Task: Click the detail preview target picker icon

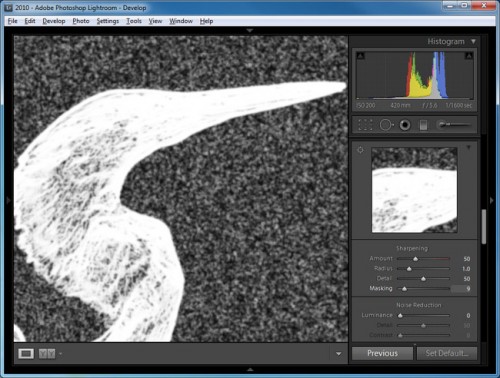Action: (360, 150)
